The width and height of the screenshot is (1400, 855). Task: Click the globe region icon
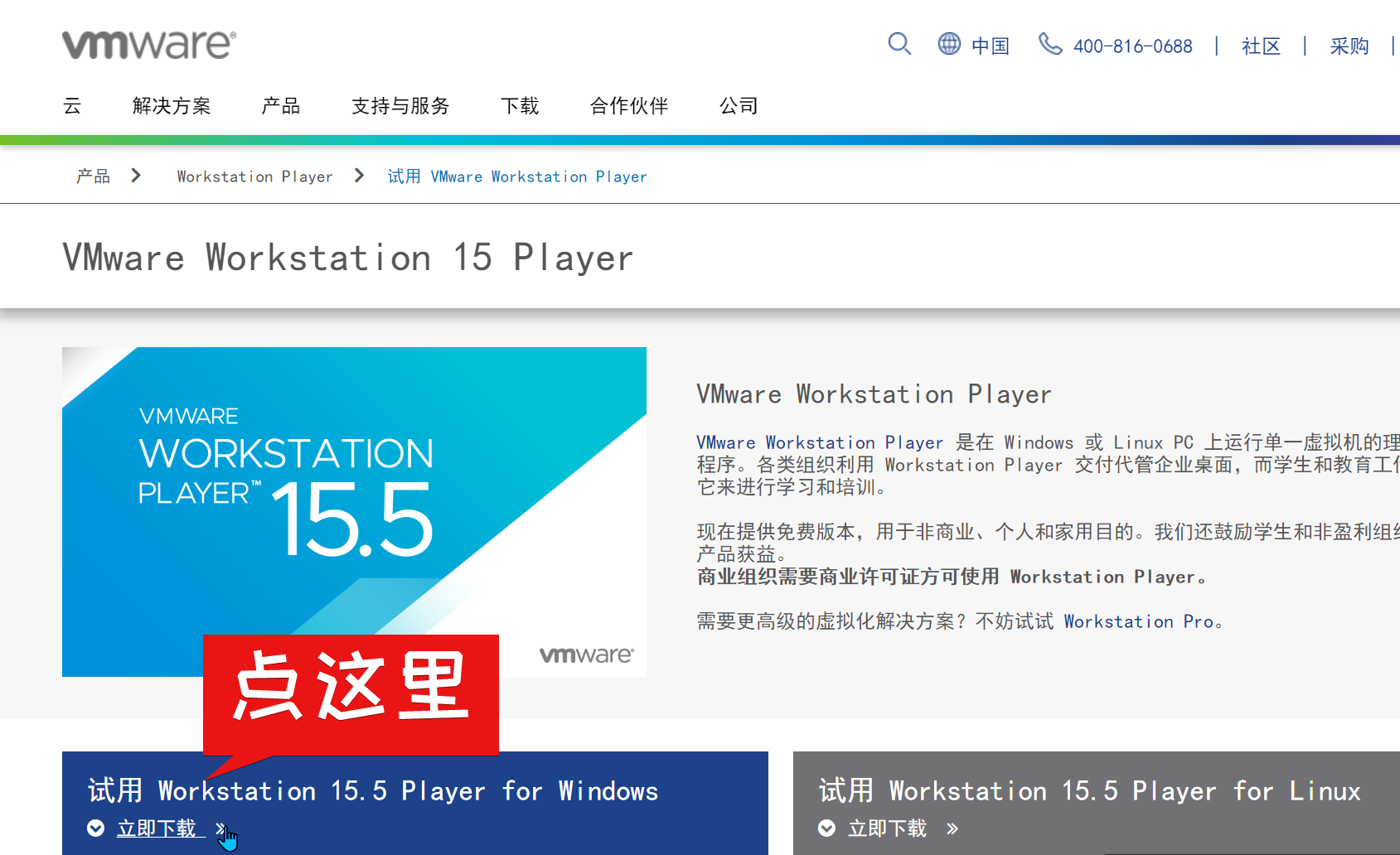point(949,43)
